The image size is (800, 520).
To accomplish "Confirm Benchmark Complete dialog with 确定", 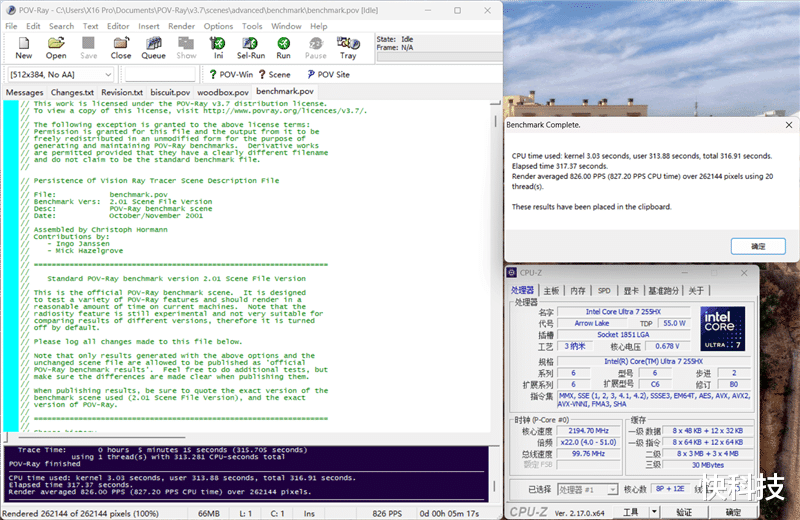I will tap(758, 246).
